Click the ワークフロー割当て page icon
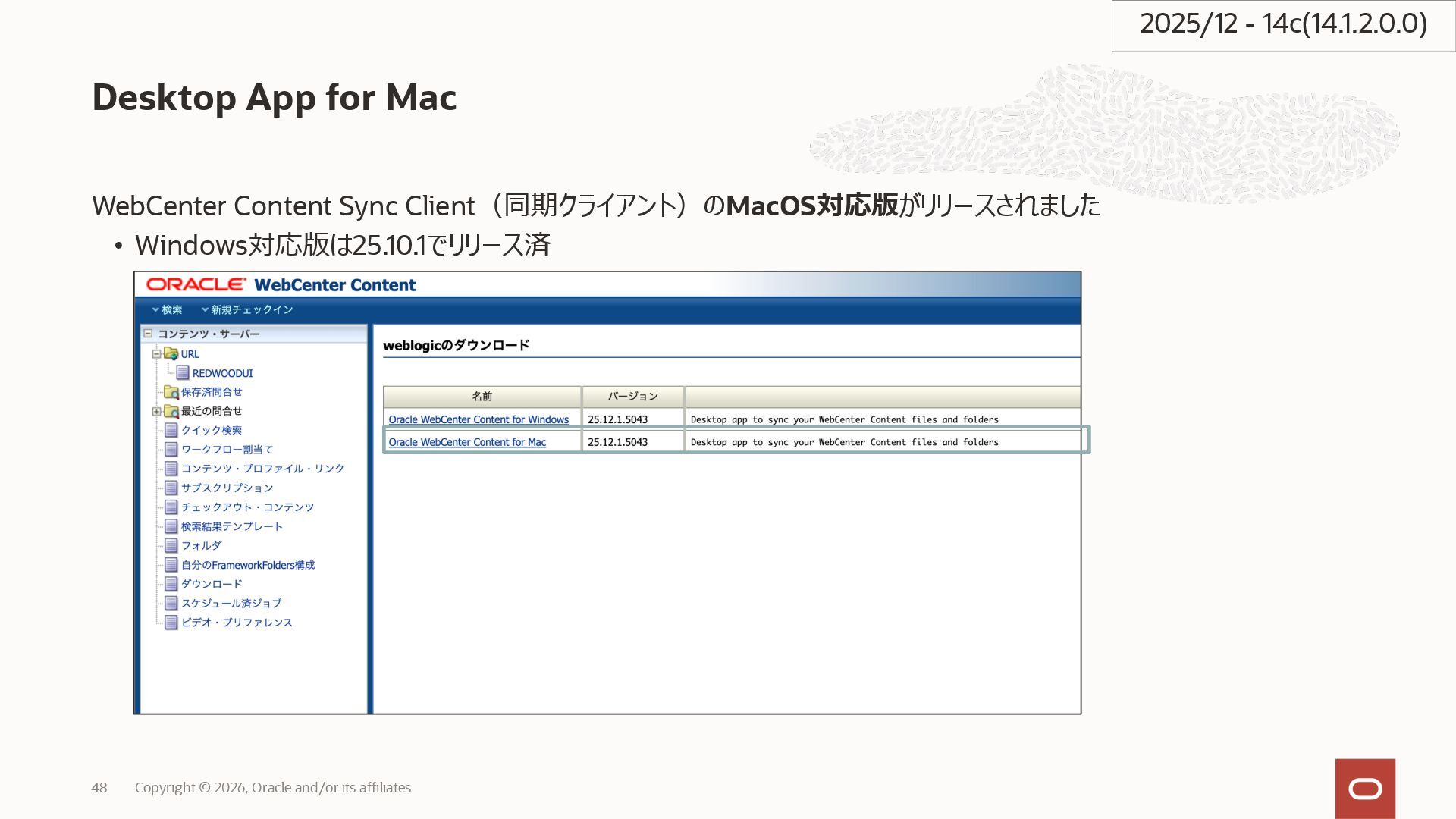 tap(171, 450)
